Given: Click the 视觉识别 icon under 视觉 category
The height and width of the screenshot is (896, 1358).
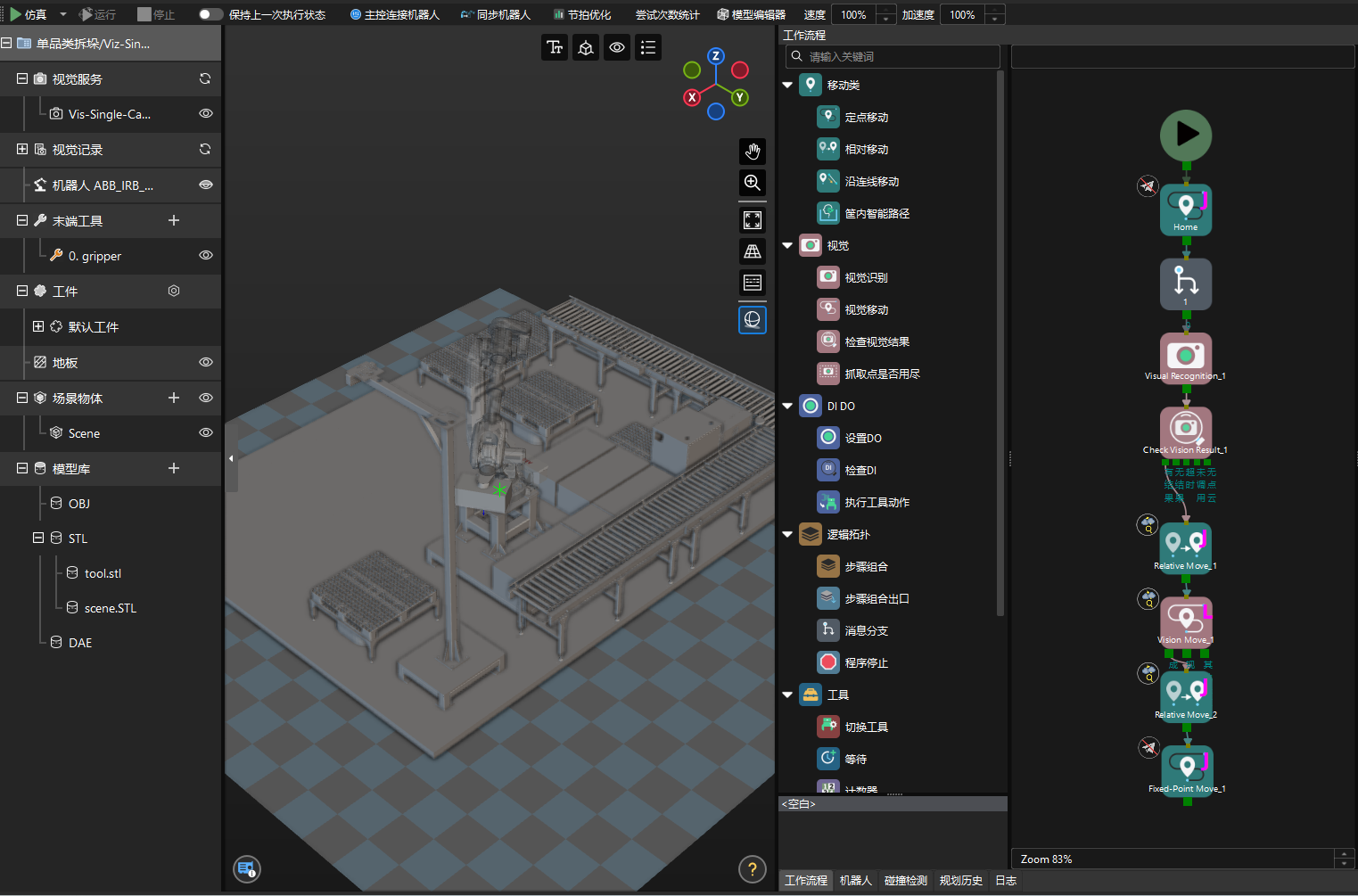Looking at the screenshot, I should click(x=828, y=277).
